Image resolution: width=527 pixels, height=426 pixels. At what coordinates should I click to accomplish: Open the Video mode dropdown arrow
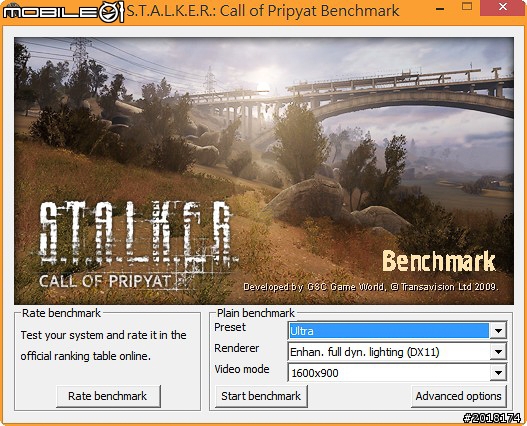(498, 373)
